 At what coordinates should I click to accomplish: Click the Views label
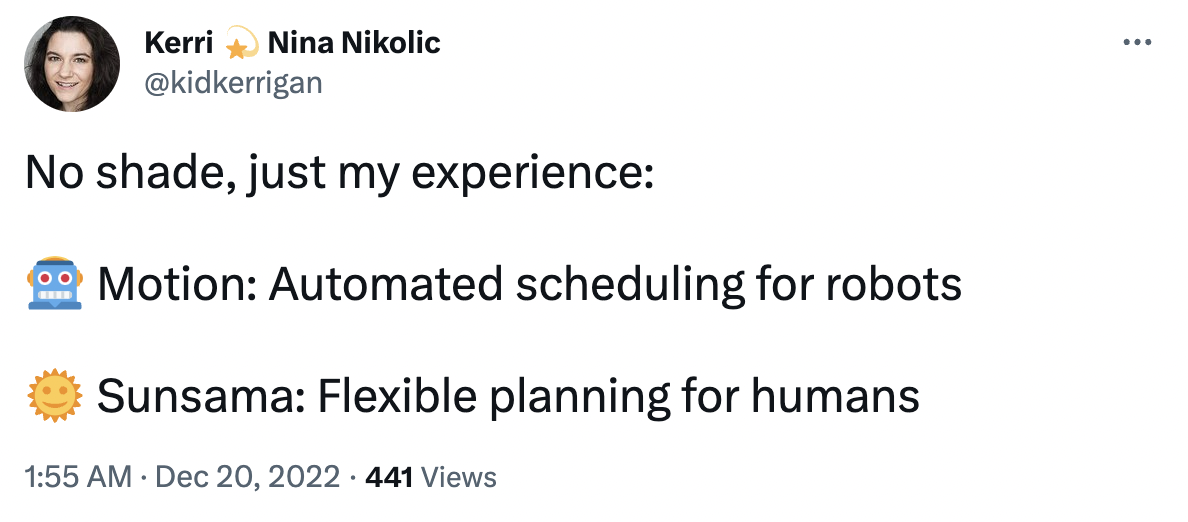pyautogui.click(x=458, y=477)
